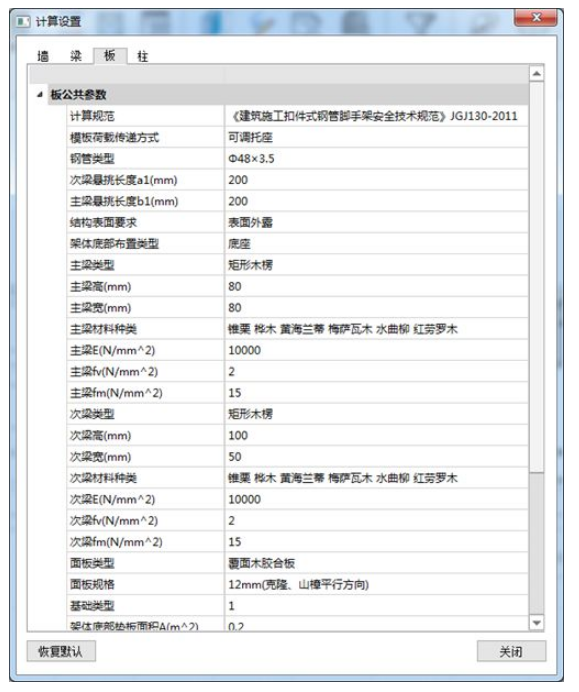
Task: Edit the 次梁E value 10000
Action: click(x=376, y=499)
